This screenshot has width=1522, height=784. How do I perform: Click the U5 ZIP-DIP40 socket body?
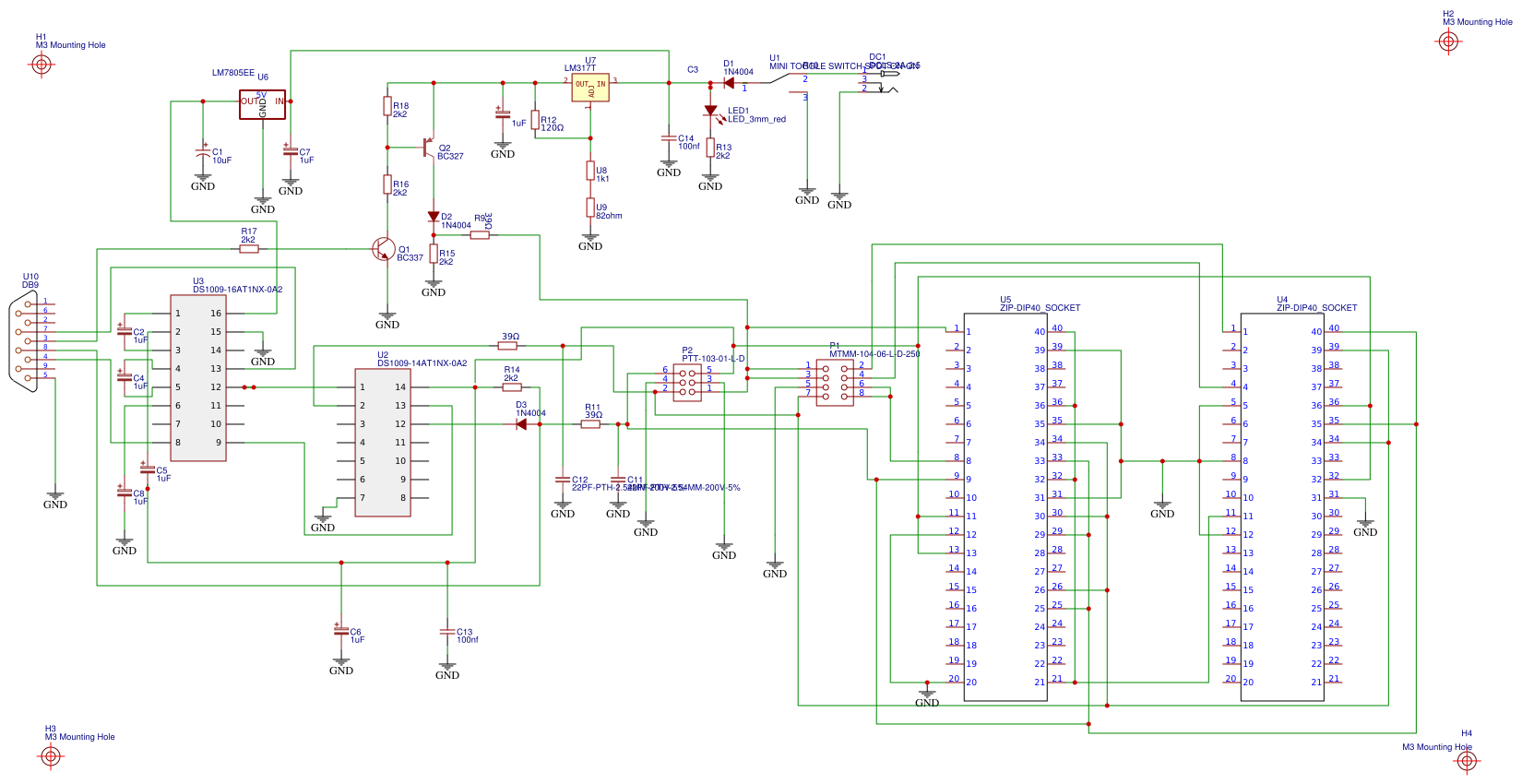(1005, 507)
